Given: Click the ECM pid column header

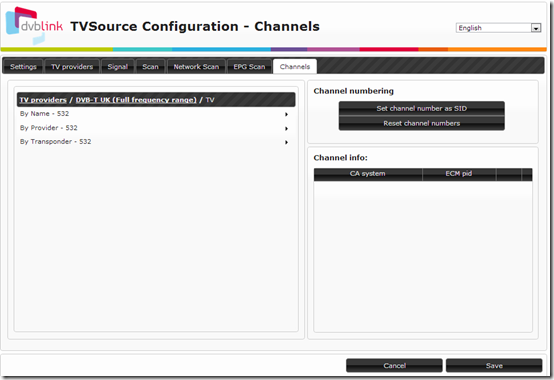Looking at the screenshot, I should [459, 174].
